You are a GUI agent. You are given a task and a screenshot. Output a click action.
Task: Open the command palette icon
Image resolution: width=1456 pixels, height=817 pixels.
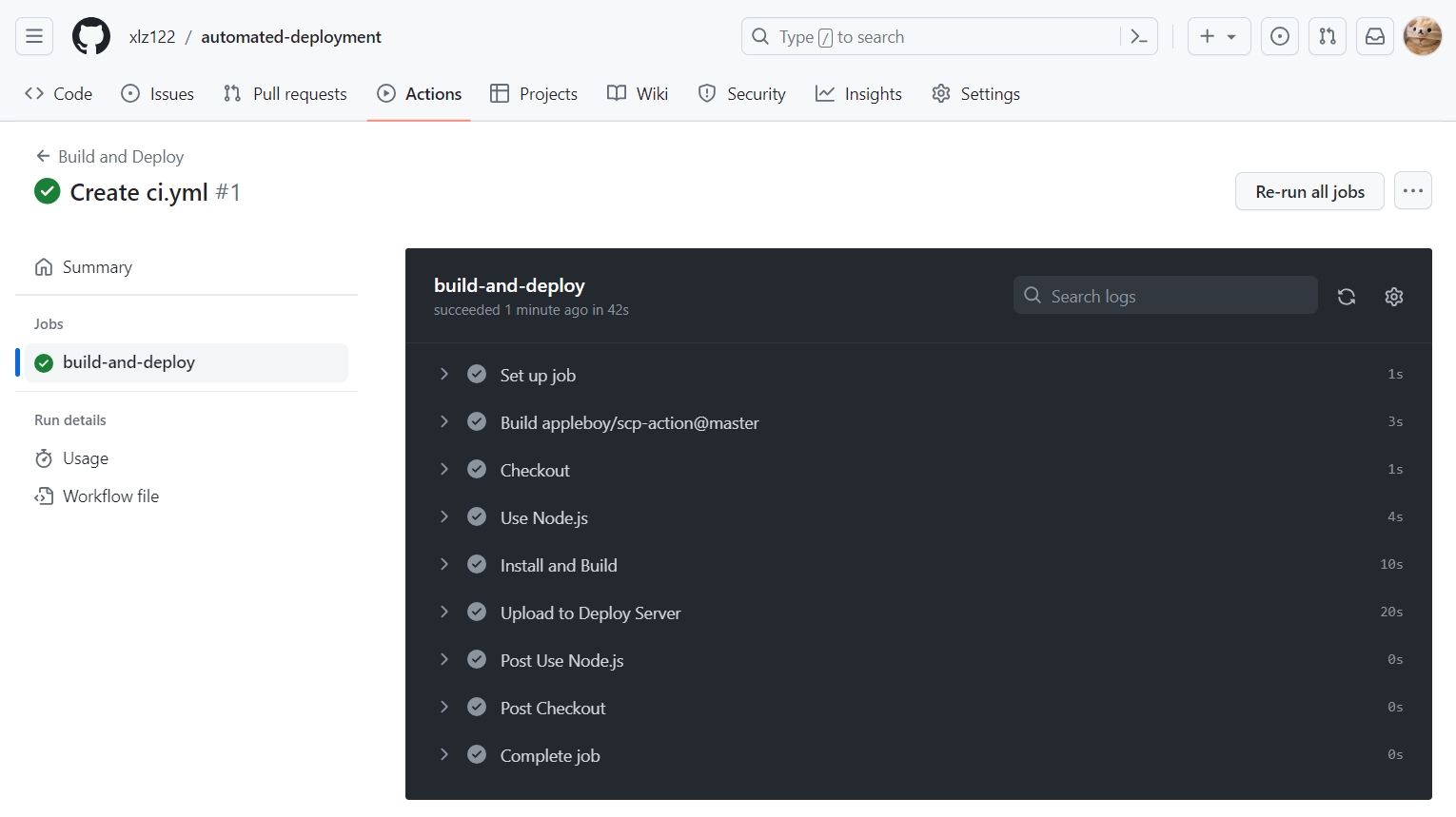pos(1139,36)
